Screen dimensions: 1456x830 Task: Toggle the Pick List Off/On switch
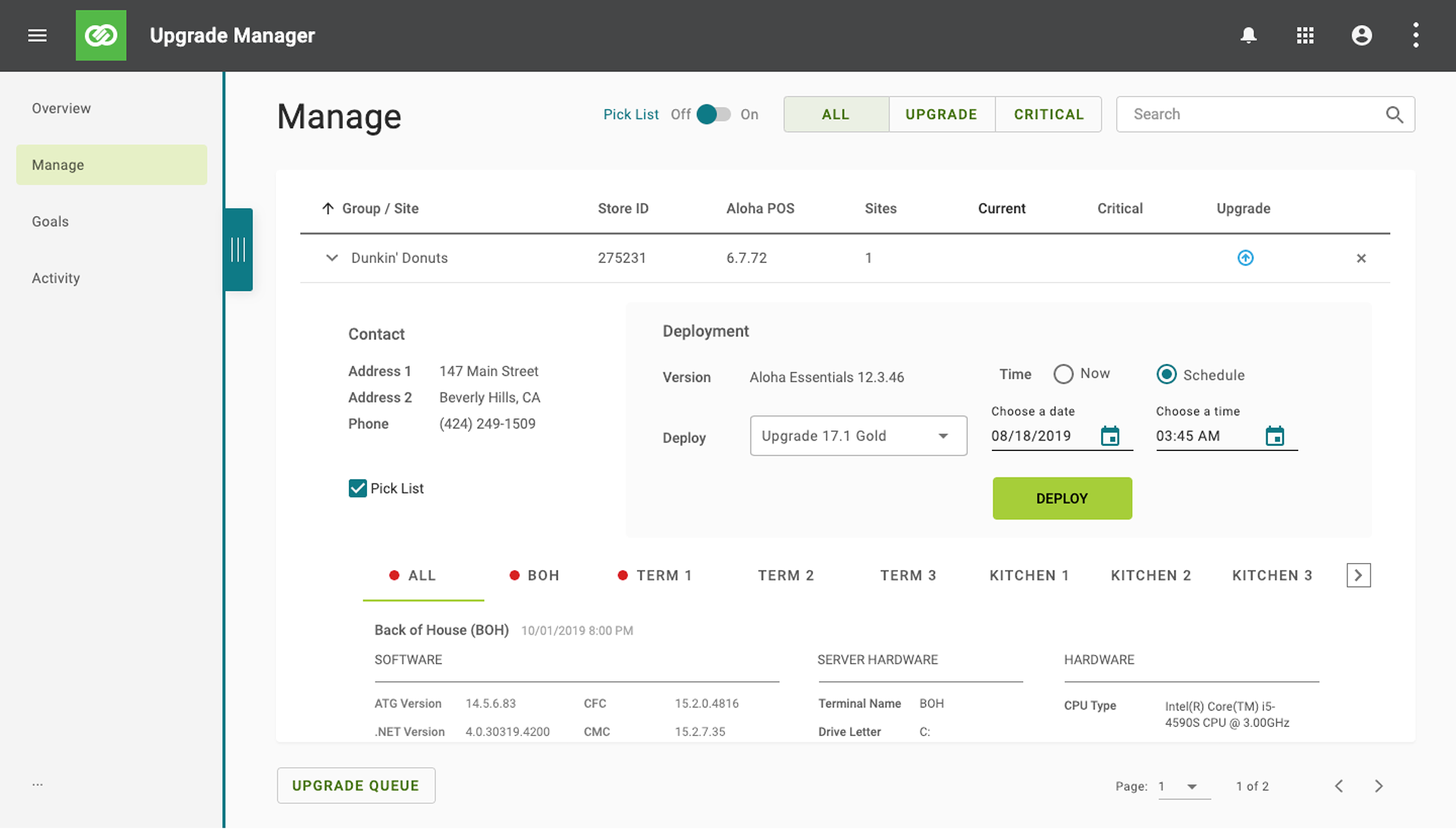713,114
